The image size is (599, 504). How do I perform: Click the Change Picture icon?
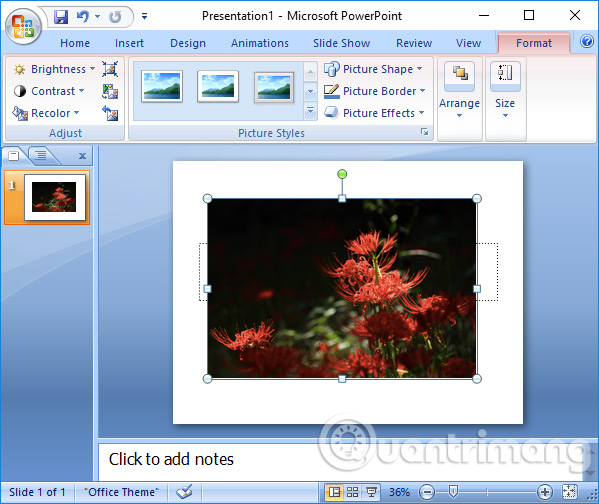[110, 91]
